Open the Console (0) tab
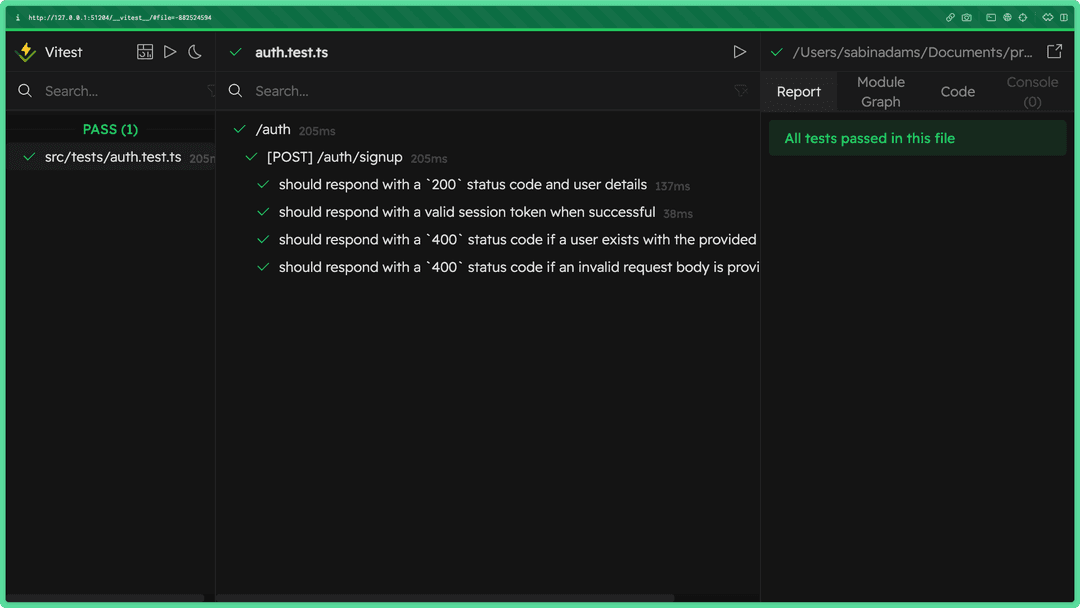Screen dimensions: 1080x608 click(x=1032, y=91)
